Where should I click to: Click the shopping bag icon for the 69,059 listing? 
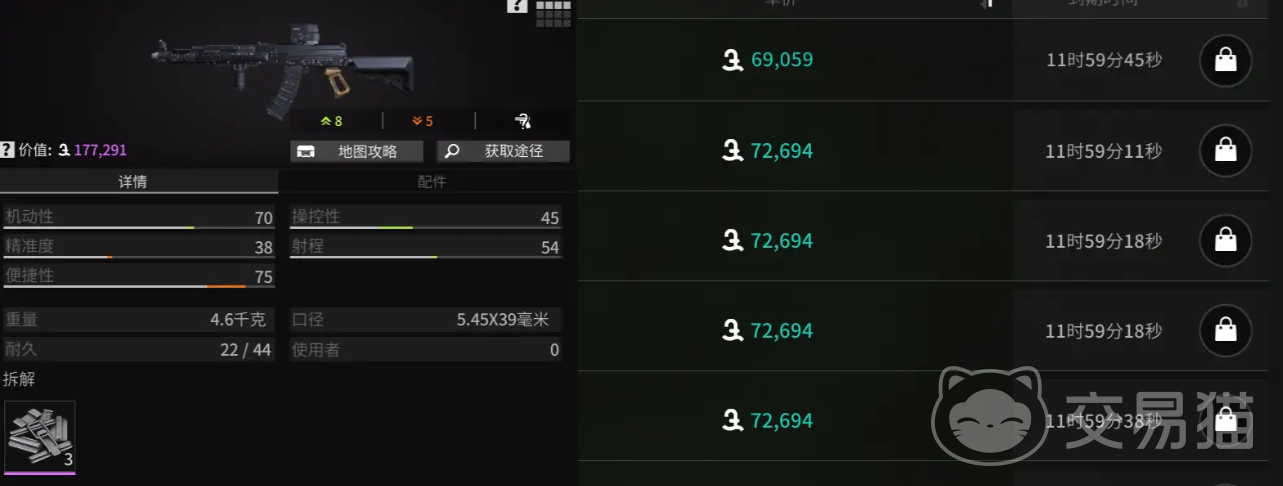pyautogui.click(x=1225, y=60)
